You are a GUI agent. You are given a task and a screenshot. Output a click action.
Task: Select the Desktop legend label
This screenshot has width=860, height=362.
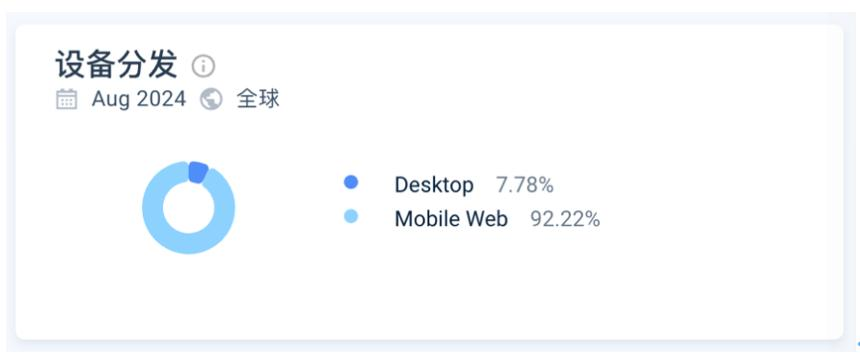coord(434,185)
